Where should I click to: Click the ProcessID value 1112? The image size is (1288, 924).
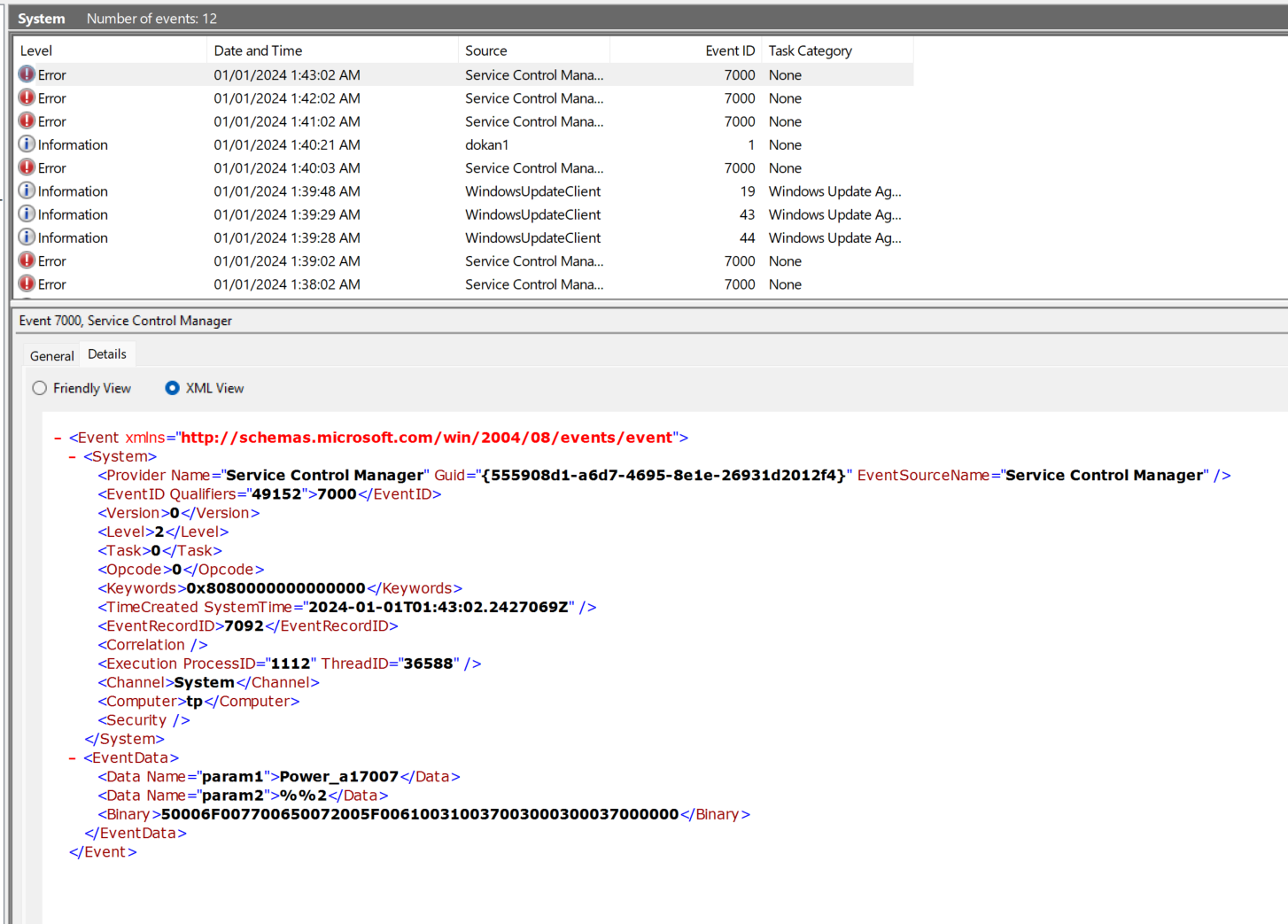(x=291, y=664)
